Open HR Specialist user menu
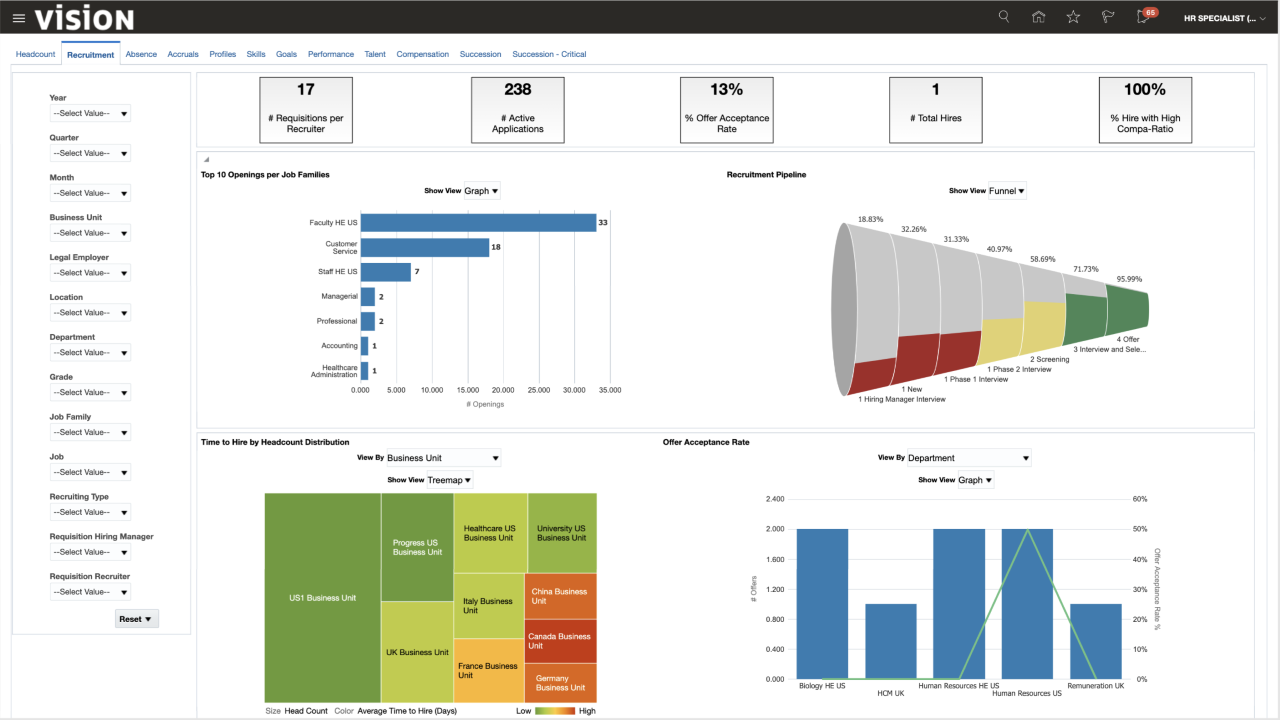The height and width of the screenshot is (720, 1280). (x=1225, y=18)
